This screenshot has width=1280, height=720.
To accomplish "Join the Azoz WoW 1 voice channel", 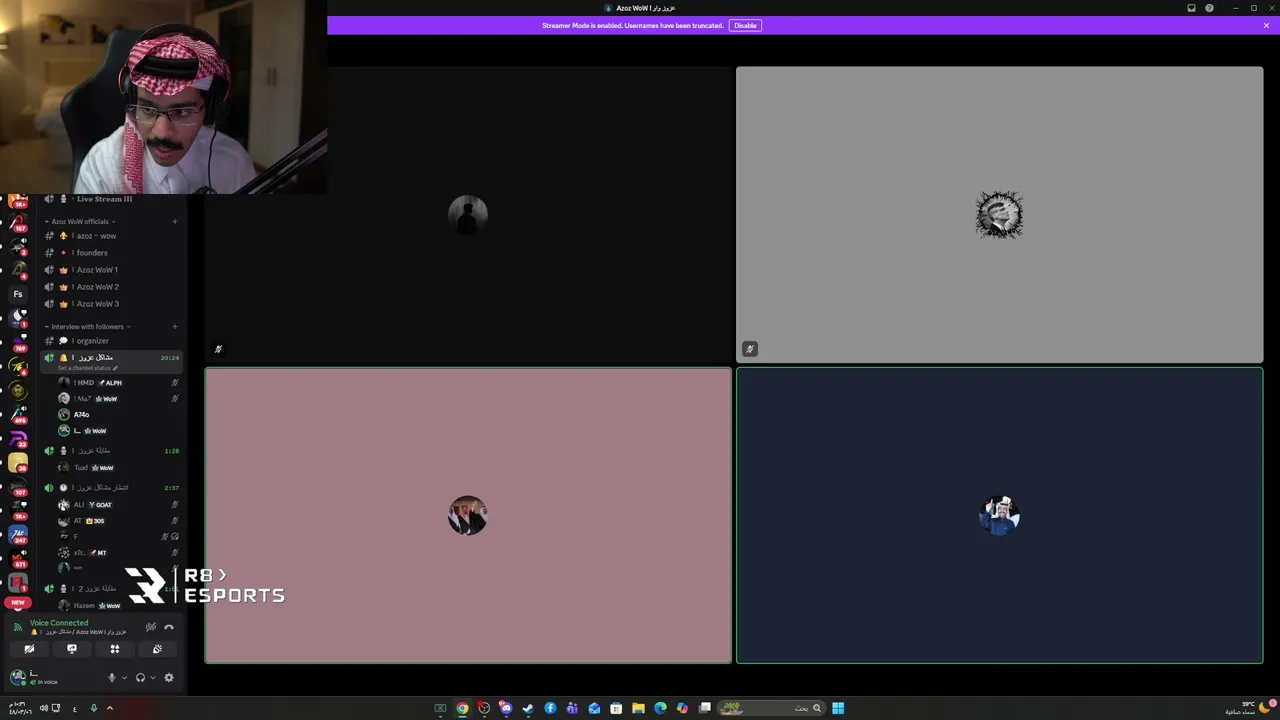I will pos(110,270).
